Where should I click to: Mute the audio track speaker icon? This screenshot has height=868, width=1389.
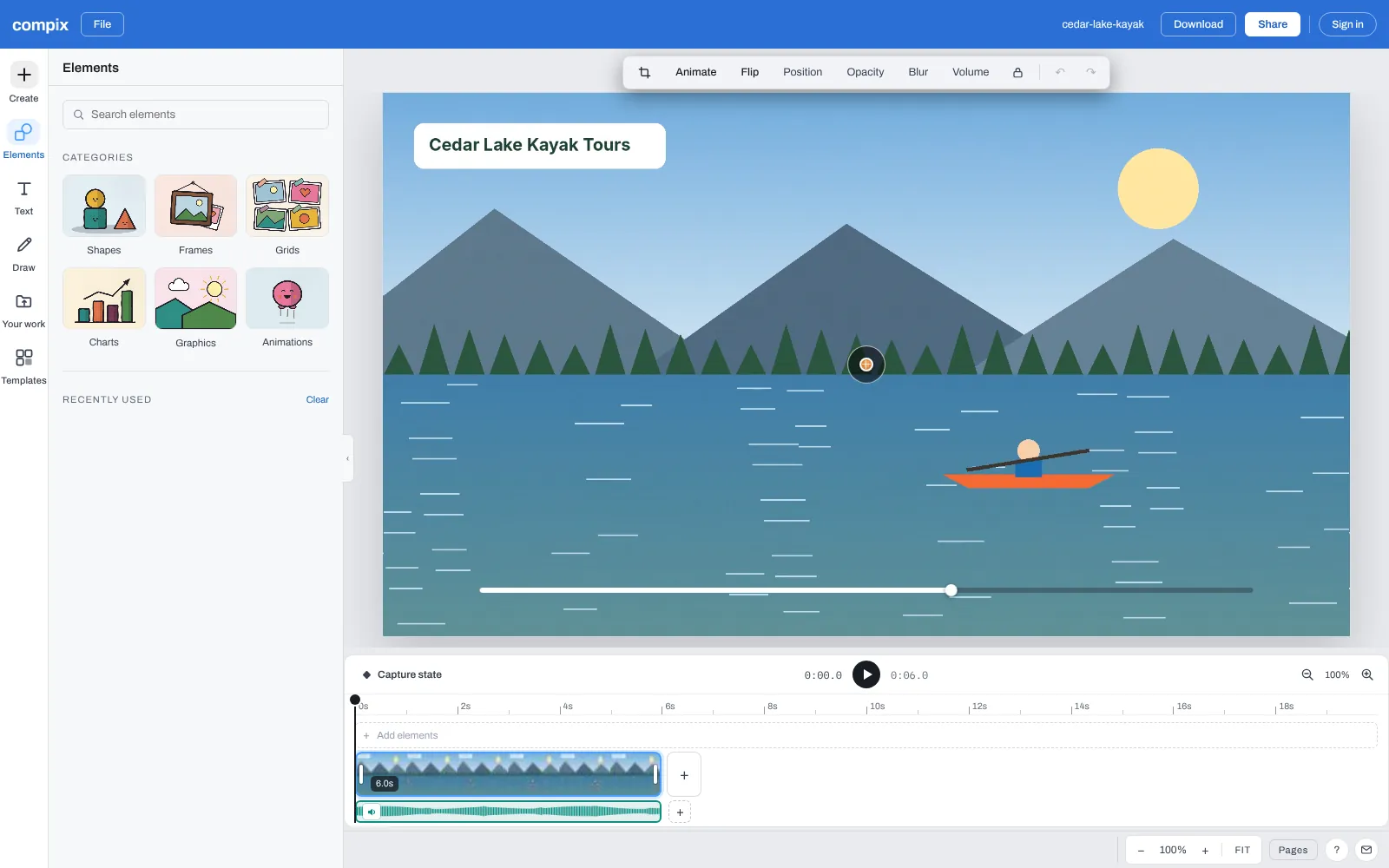(x=372, y=812)
